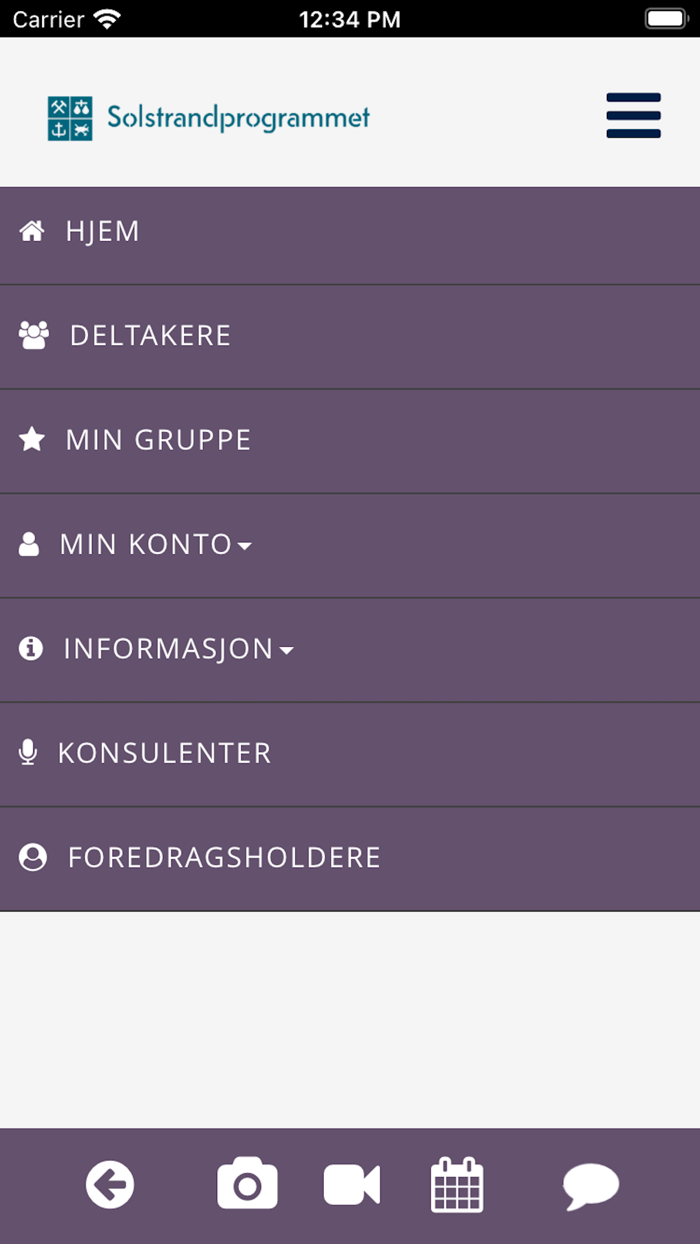Open Min Gruppe menu entry
Image resolution: width=700 pixels, height=1244 pixels.
[158, 440]
